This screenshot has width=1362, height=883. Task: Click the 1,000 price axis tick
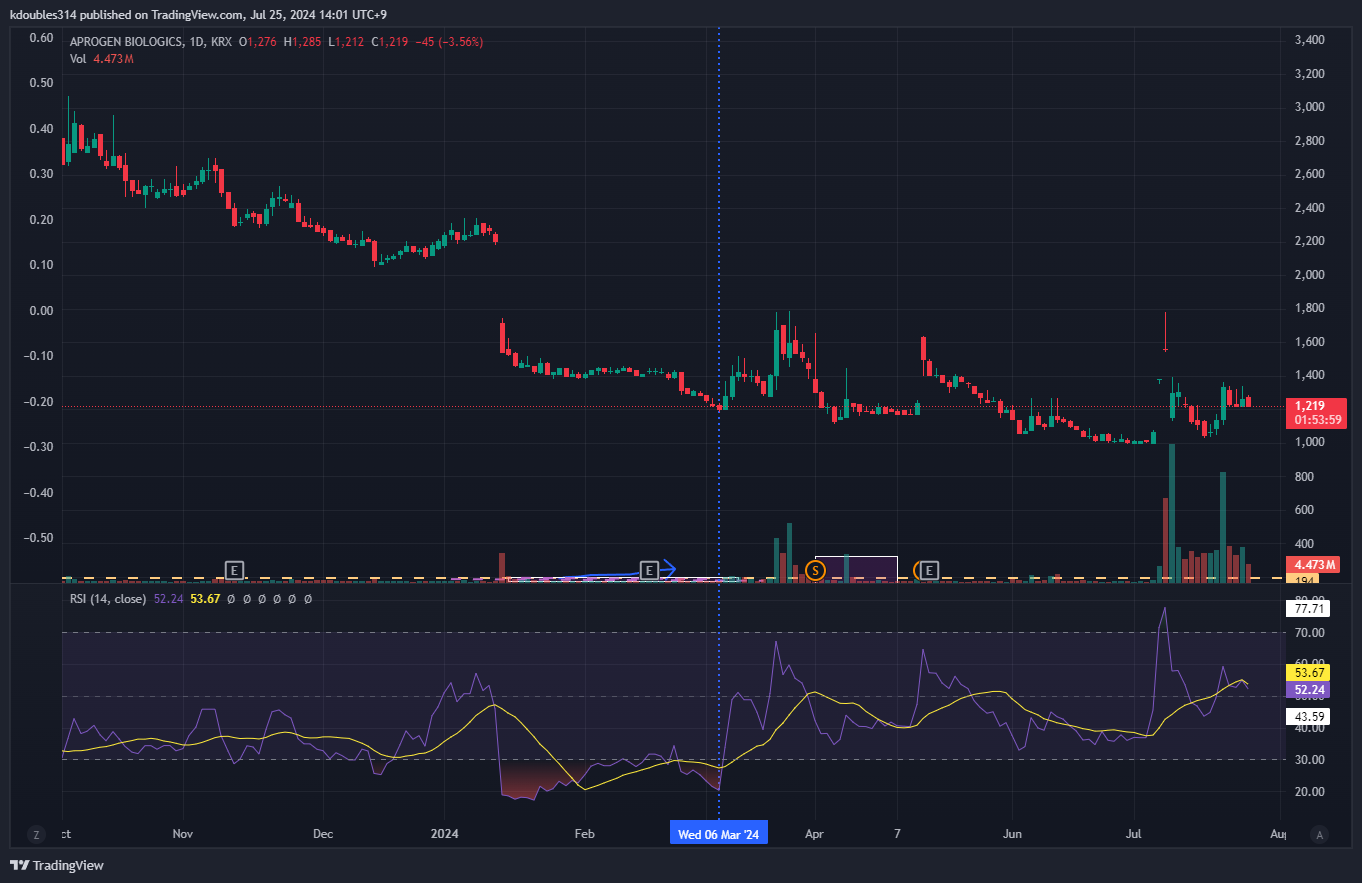[x=1310, y=442]
